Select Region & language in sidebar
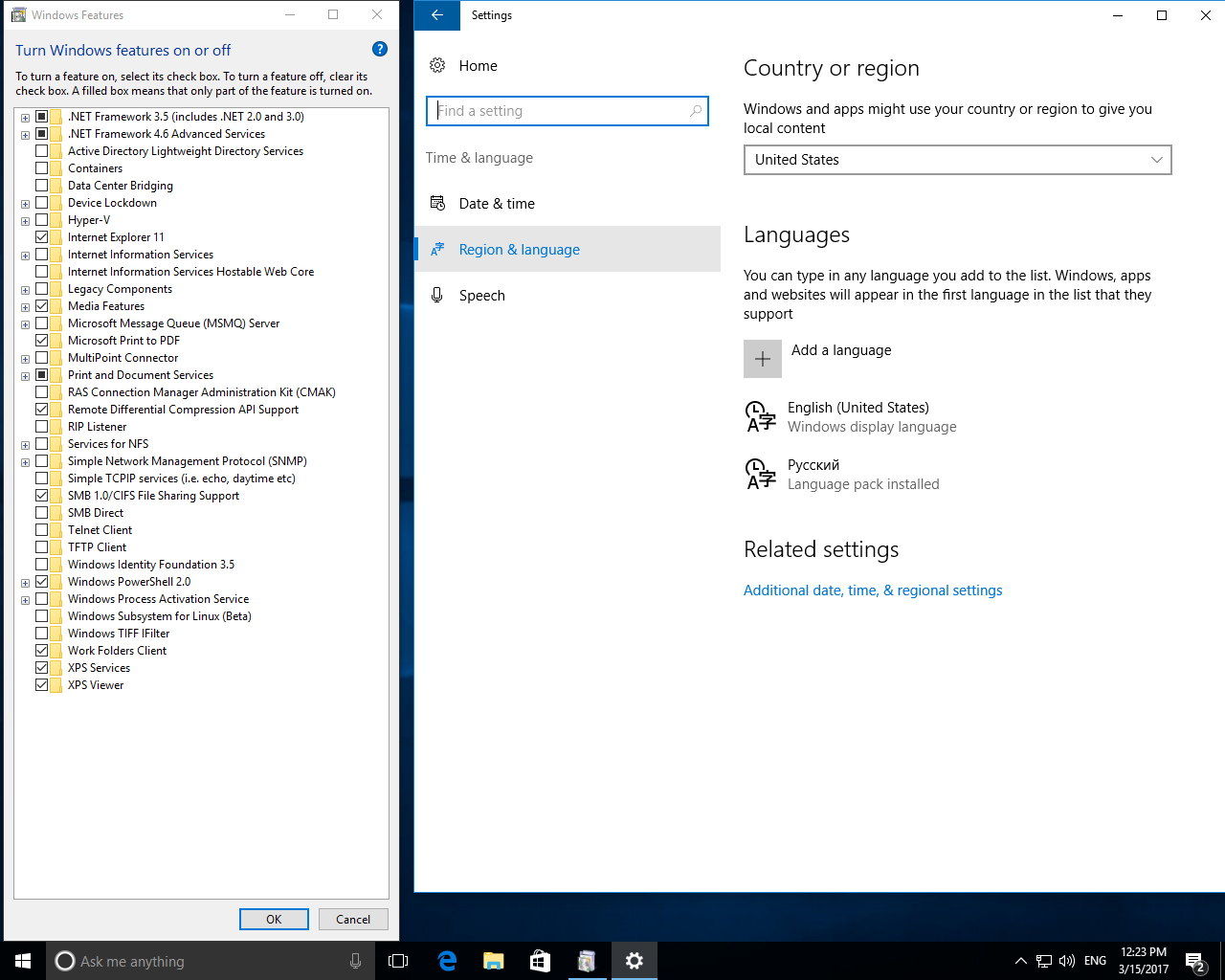 point(568,249)
